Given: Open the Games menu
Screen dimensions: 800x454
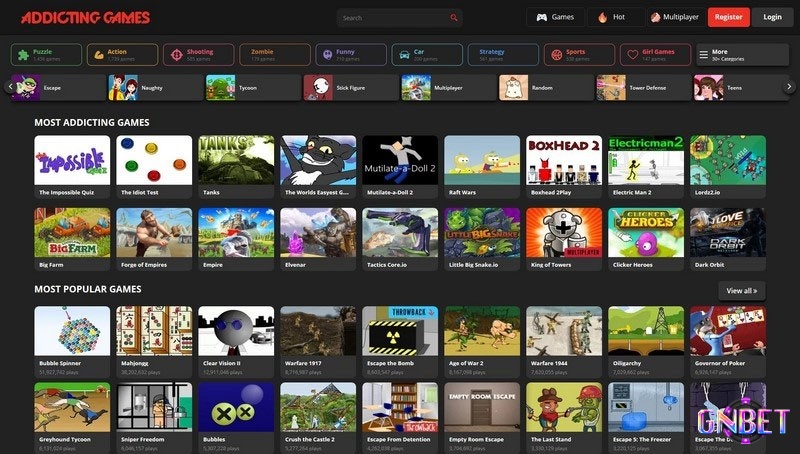Looking at the screenshot, I should coord(555,17).
